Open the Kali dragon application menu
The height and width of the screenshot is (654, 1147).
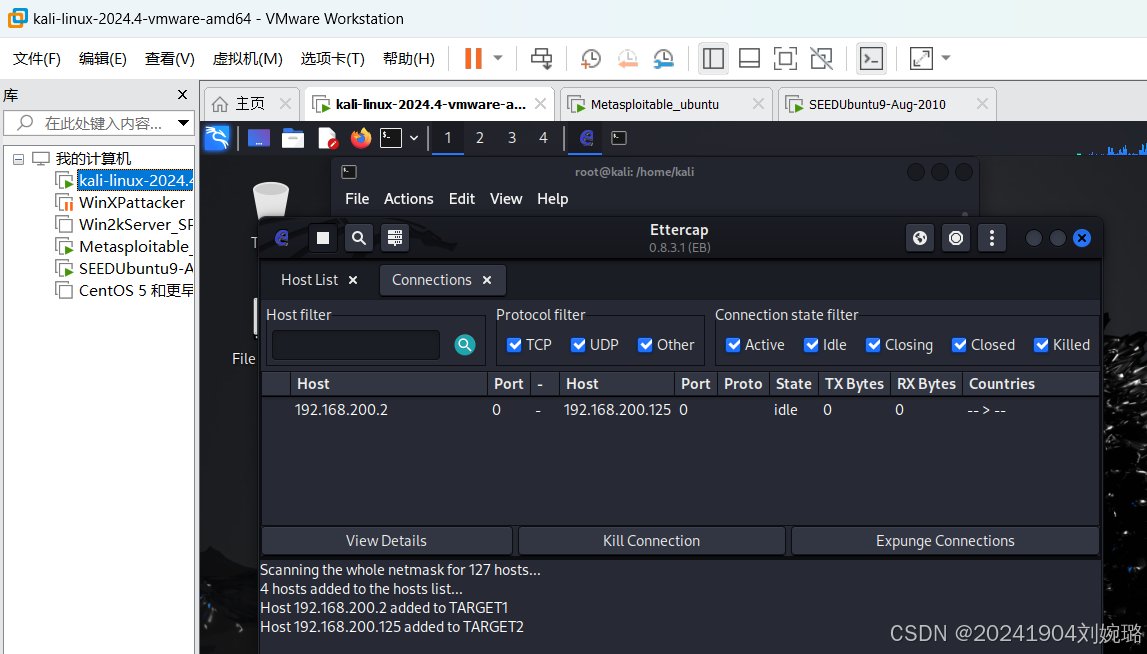click(217, 138)
